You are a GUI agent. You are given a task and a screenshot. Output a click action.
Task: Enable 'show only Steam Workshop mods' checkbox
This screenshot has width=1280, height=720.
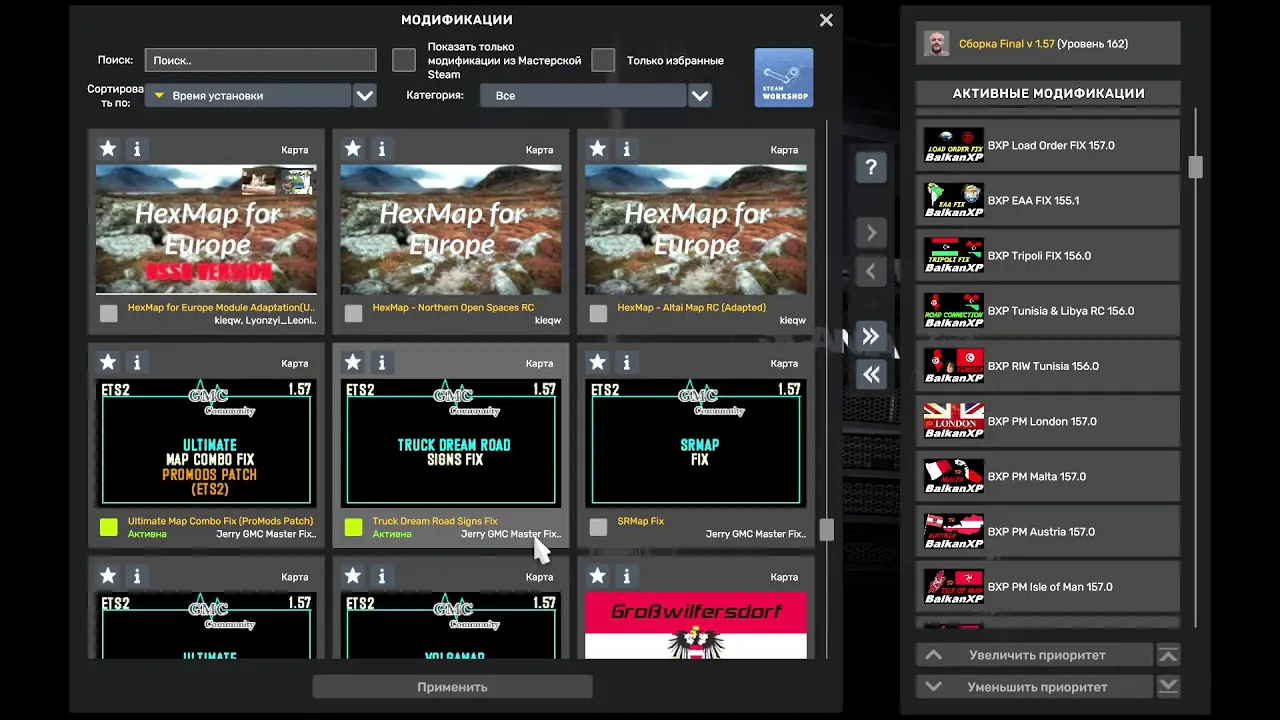404,60
